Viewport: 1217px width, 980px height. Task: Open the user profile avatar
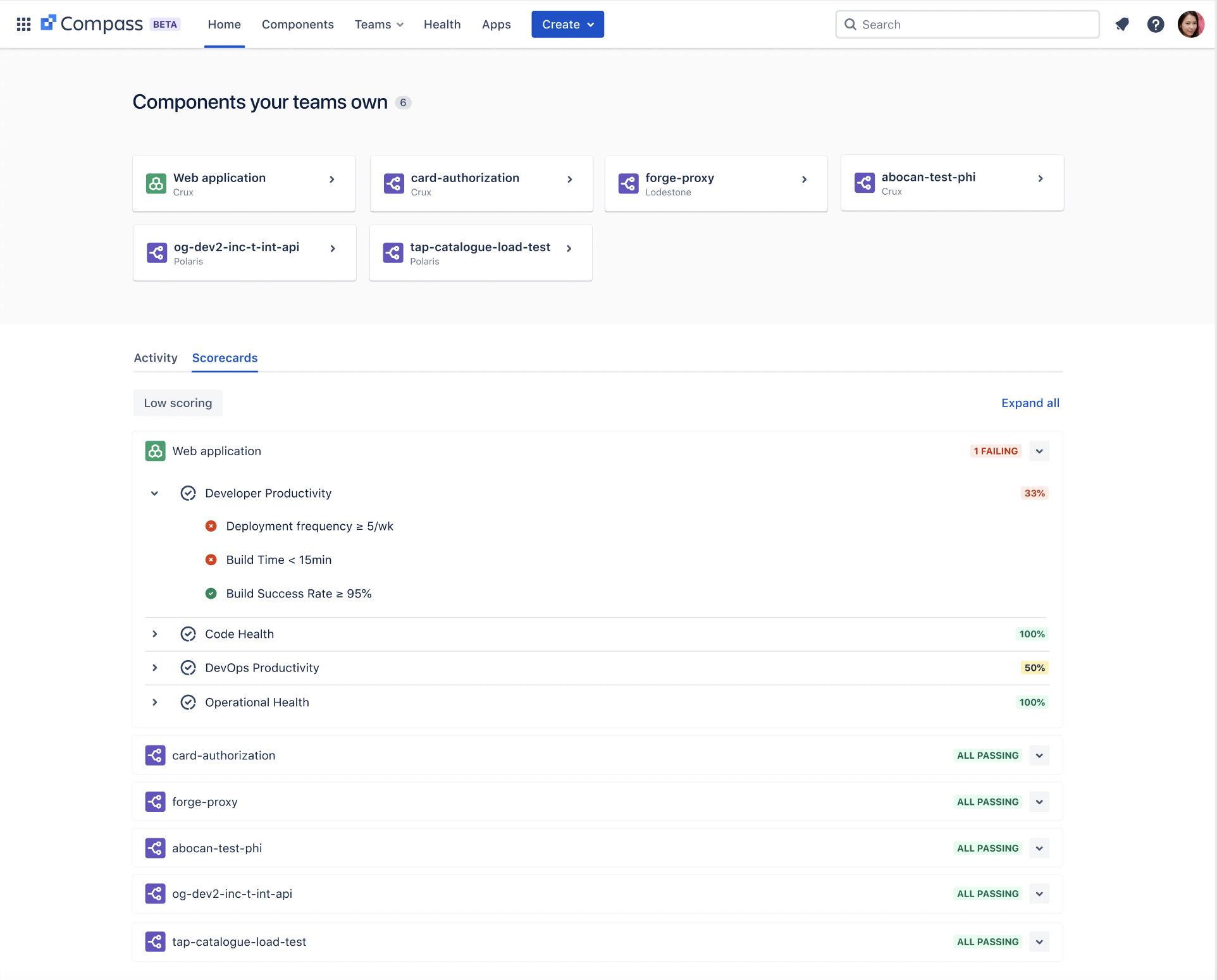[x=1191, y=24]
